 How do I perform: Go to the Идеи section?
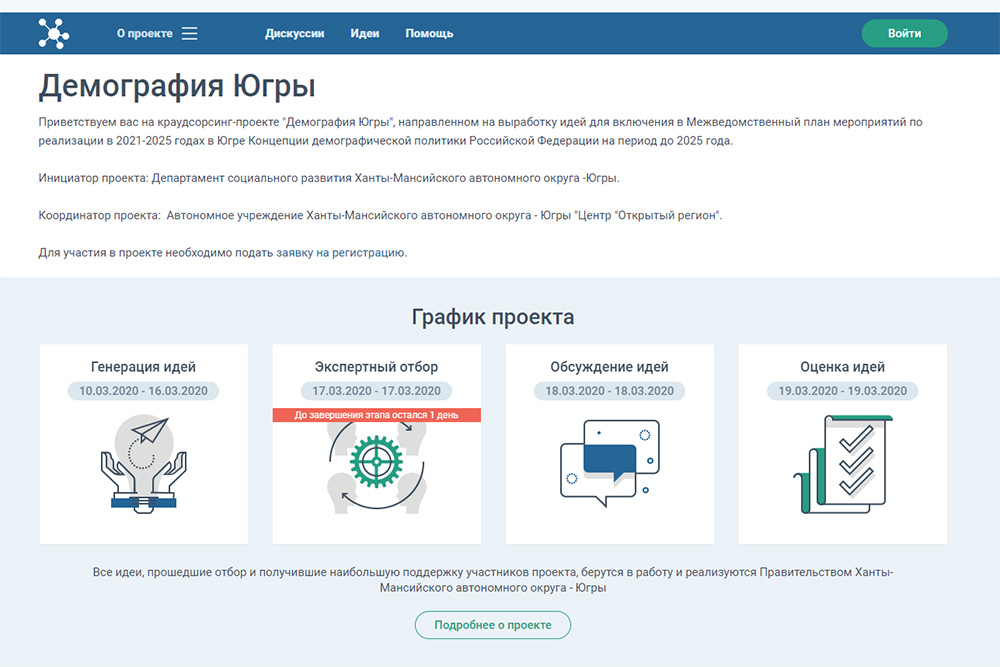coord(364,33)
